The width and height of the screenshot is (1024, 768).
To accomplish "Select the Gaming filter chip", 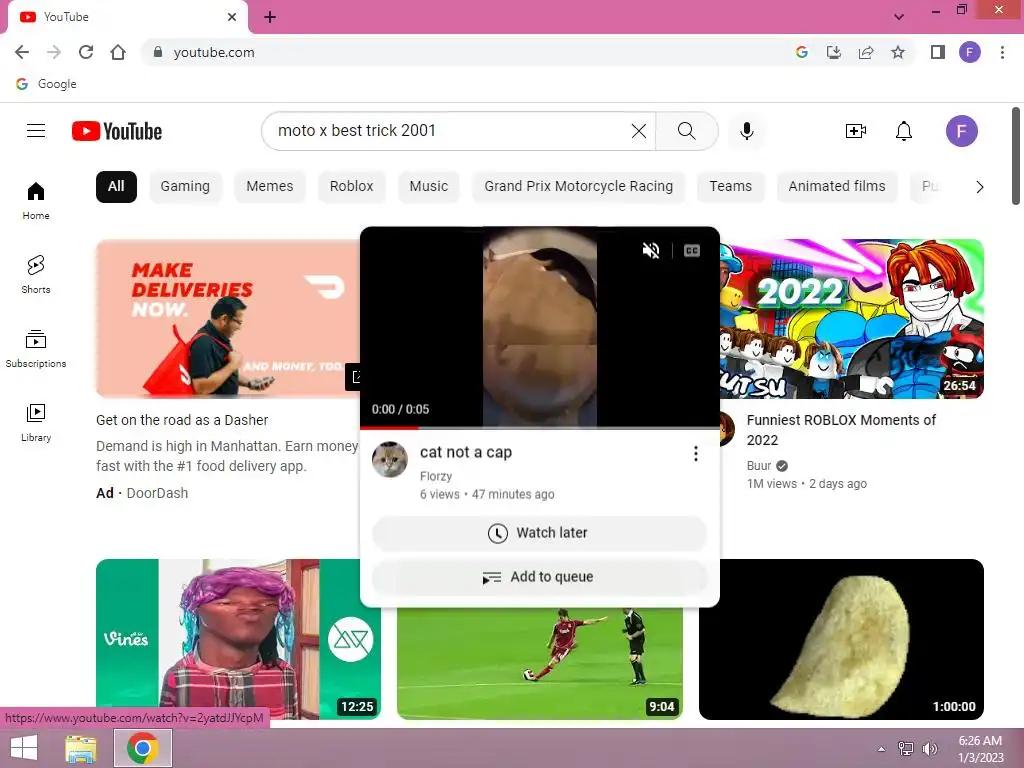I will [x=185, y=187].
